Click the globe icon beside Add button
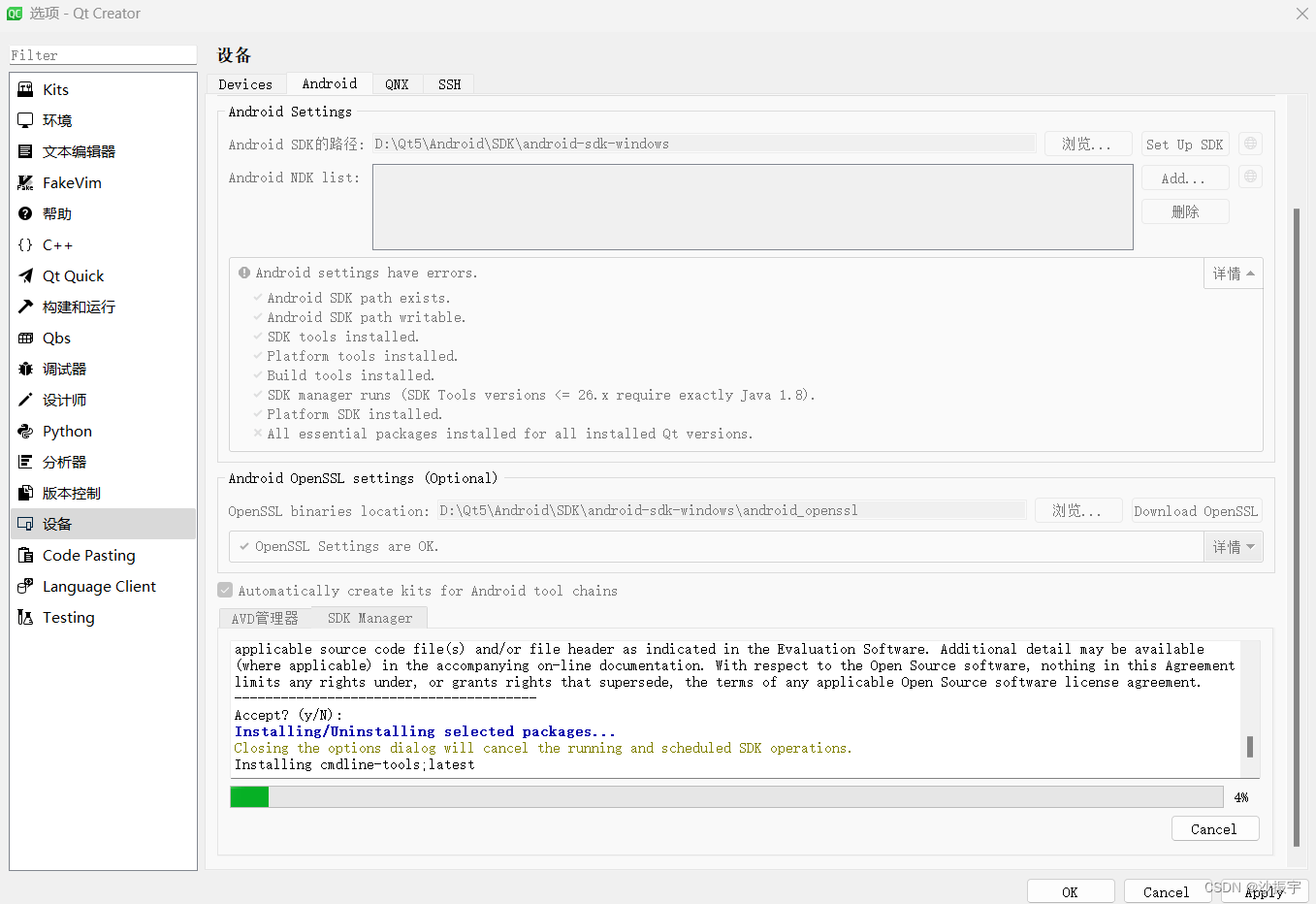 1250,177
